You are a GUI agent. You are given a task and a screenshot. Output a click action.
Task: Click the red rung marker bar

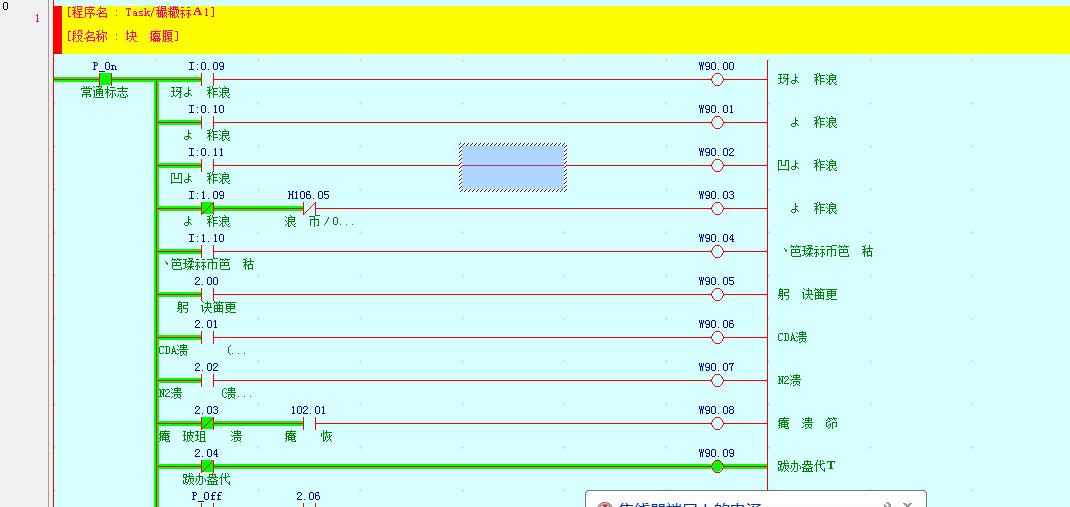[57, 29]
